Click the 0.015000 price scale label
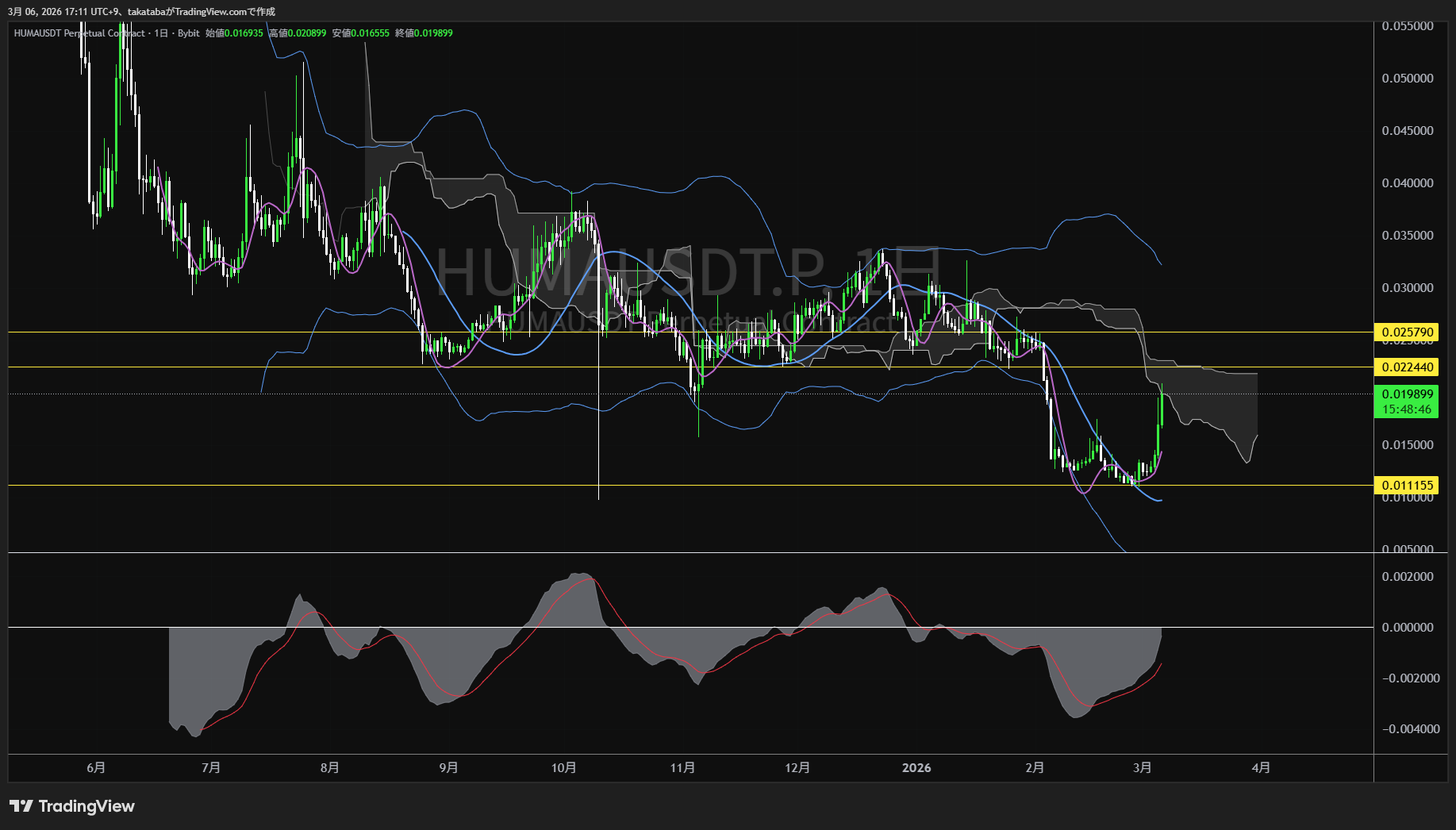The height and width of the screenshot is (830, 1456). tap(1407, 445)
